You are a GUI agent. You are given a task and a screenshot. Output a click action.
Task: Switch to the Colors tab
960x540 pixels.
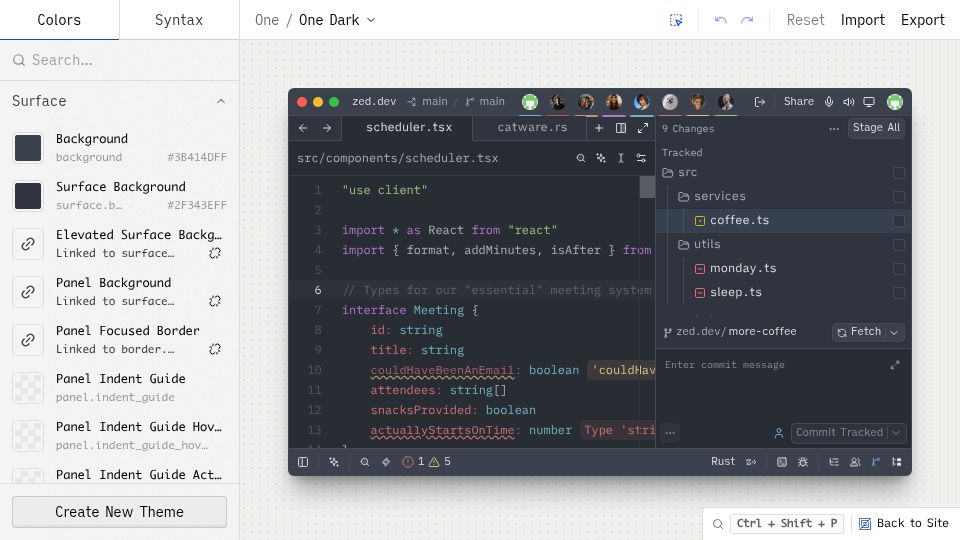(59, 20)
